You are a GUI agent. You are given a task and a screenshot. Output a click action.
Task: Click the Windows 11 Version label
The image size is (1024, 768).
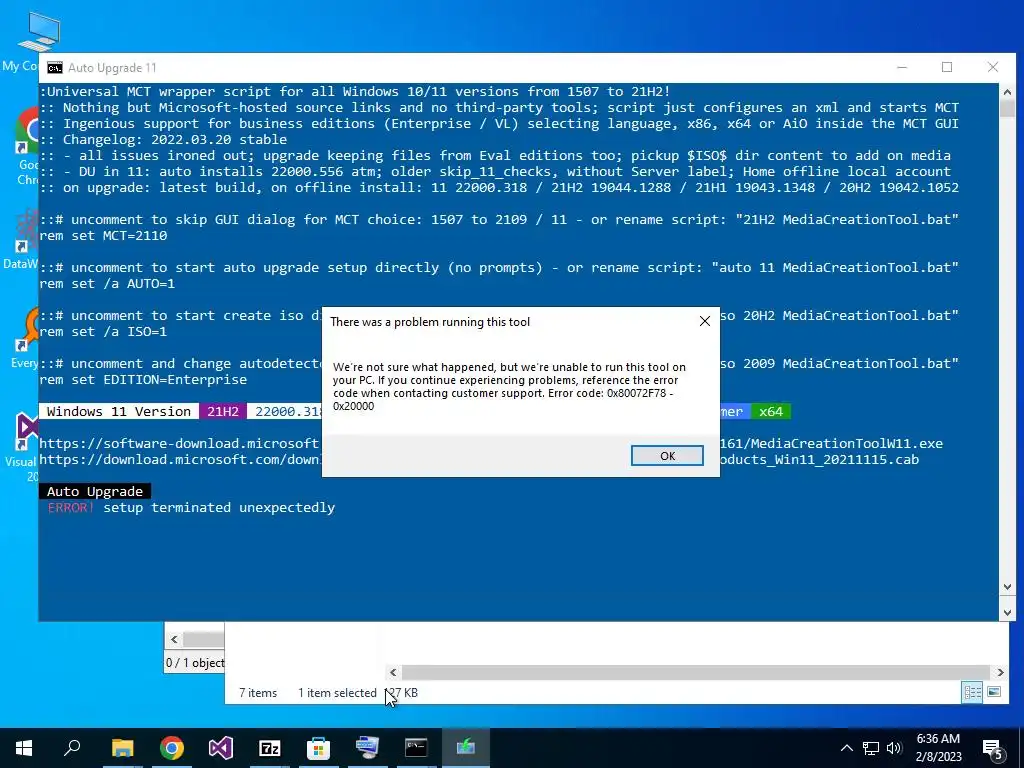[119, 411]
